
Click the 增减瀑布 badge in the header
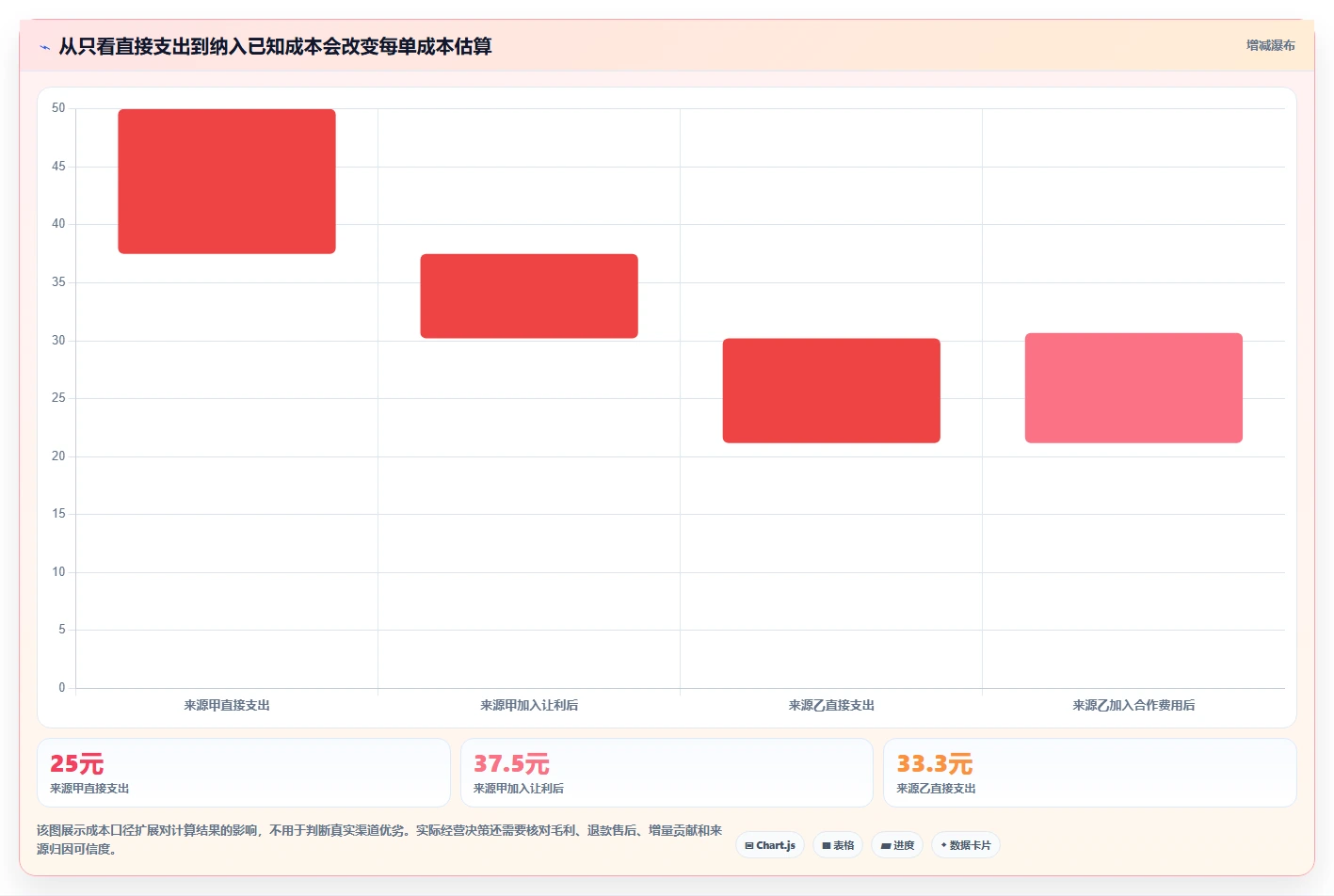1270,45
